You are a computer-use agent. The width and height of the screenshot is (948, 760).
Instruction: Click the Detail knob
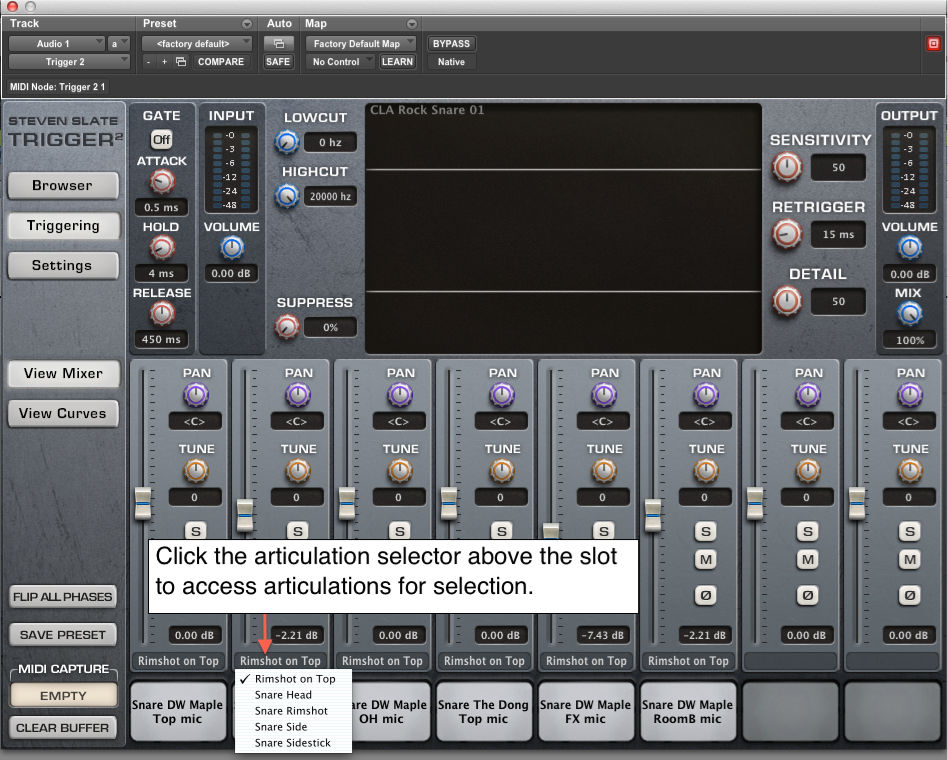coord(787,301)
